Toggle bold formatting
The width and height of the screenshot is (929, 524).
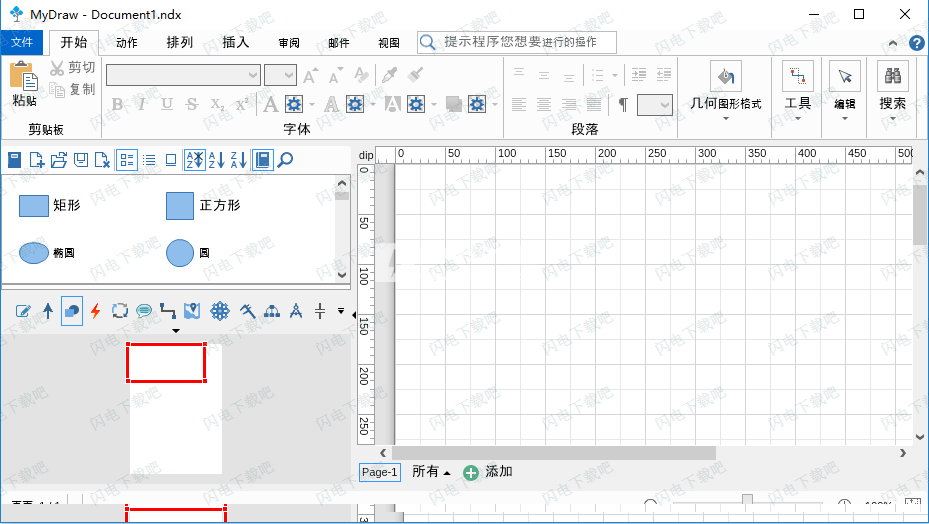click(x=117, y=105)
